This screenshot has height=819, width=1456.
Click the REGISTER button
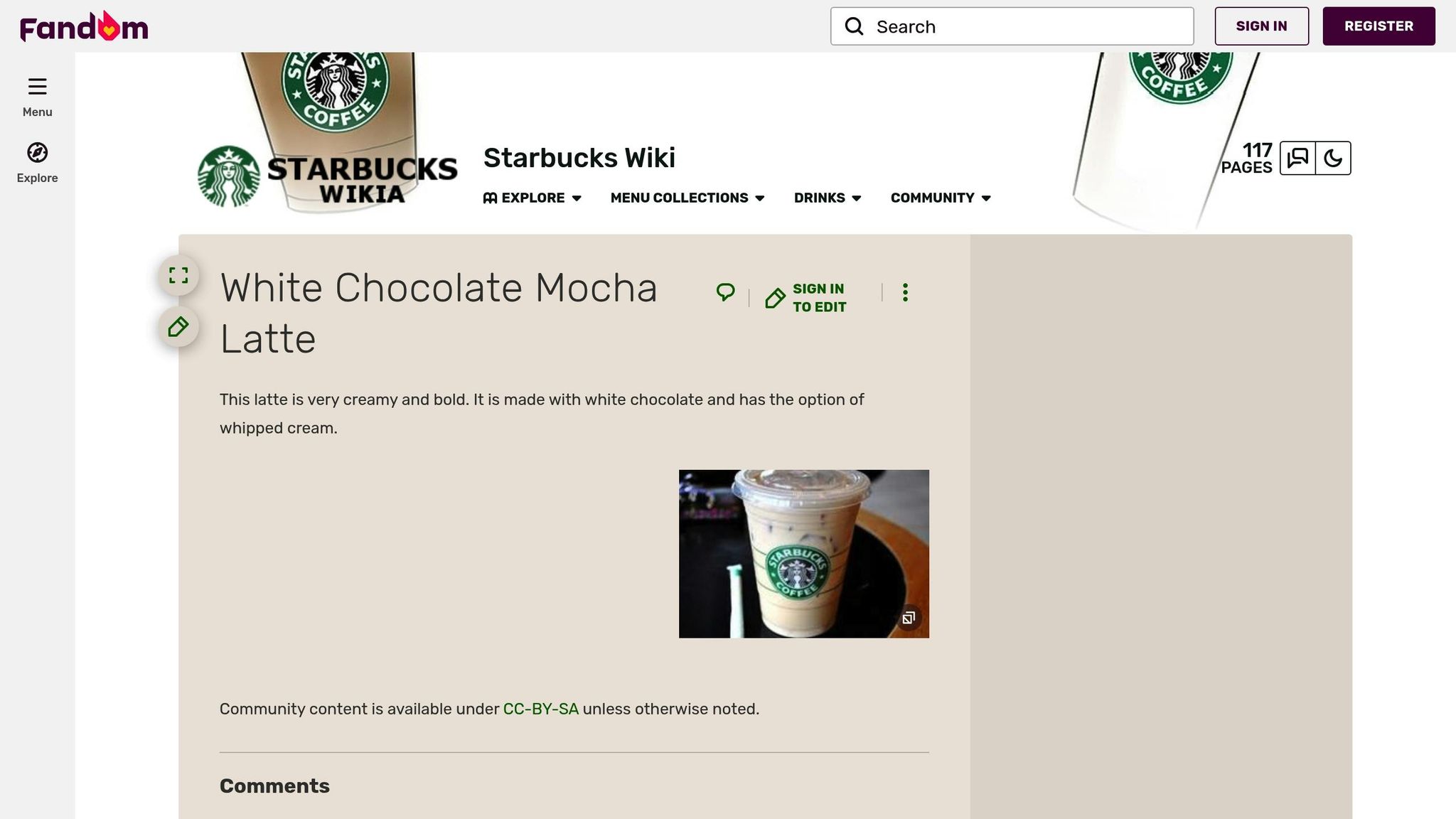1379,26
